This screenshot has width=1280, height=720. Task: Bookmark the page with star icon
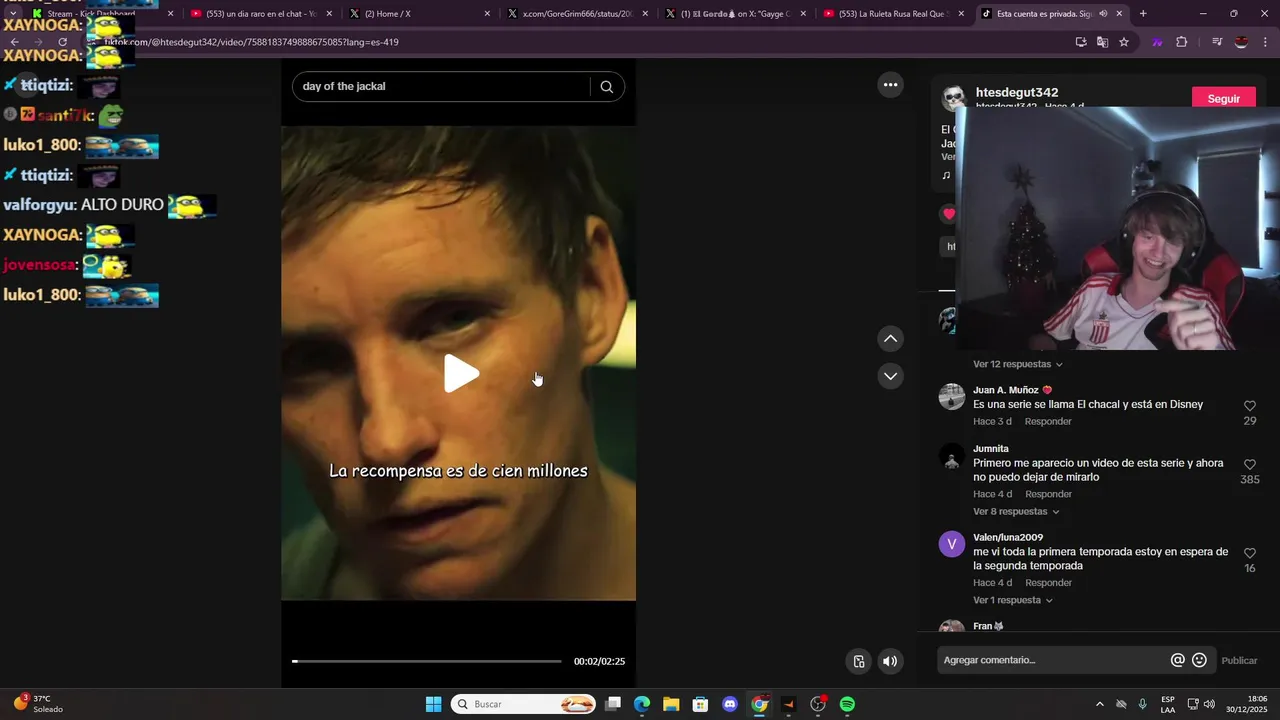pos(1124,42)
